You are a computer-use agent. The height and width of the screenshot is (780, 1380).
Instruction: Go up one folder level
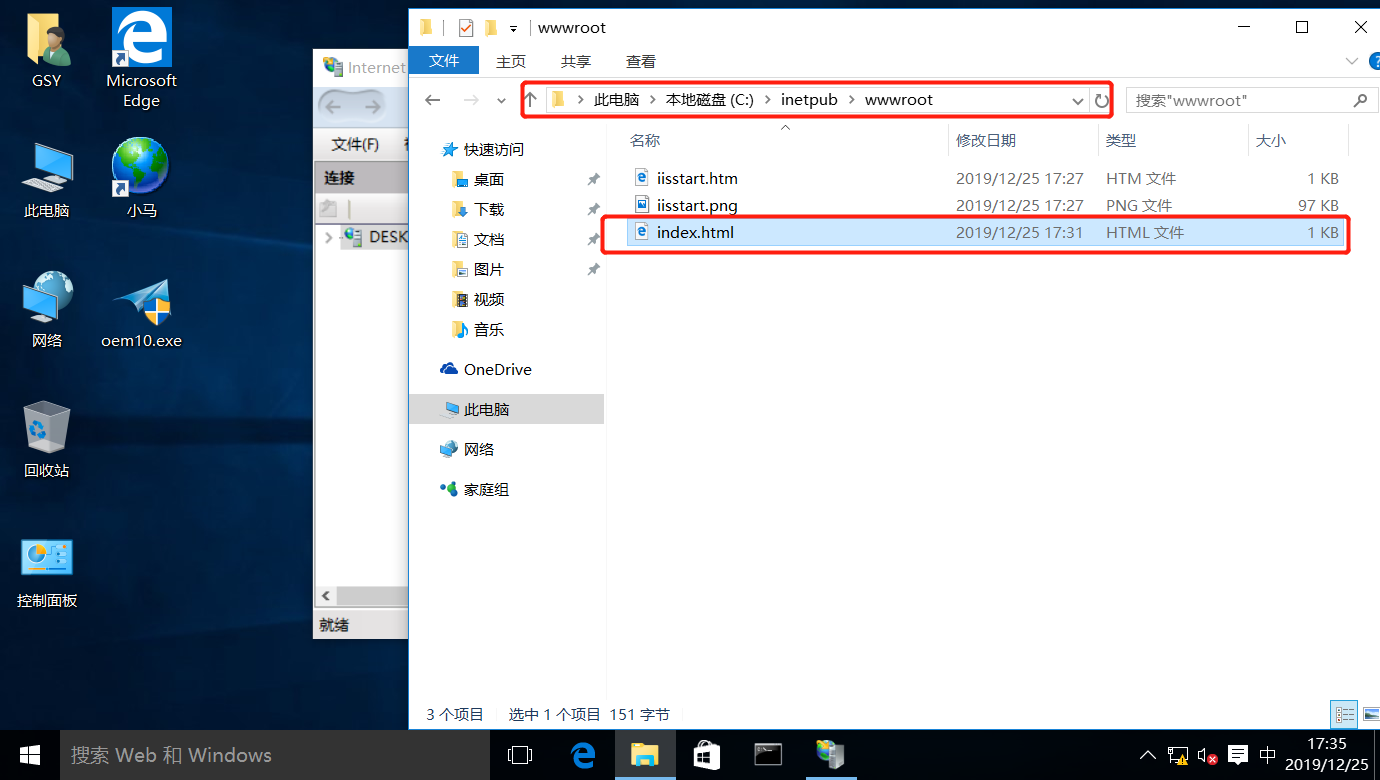pyautogui.click(x=531, y=100)
